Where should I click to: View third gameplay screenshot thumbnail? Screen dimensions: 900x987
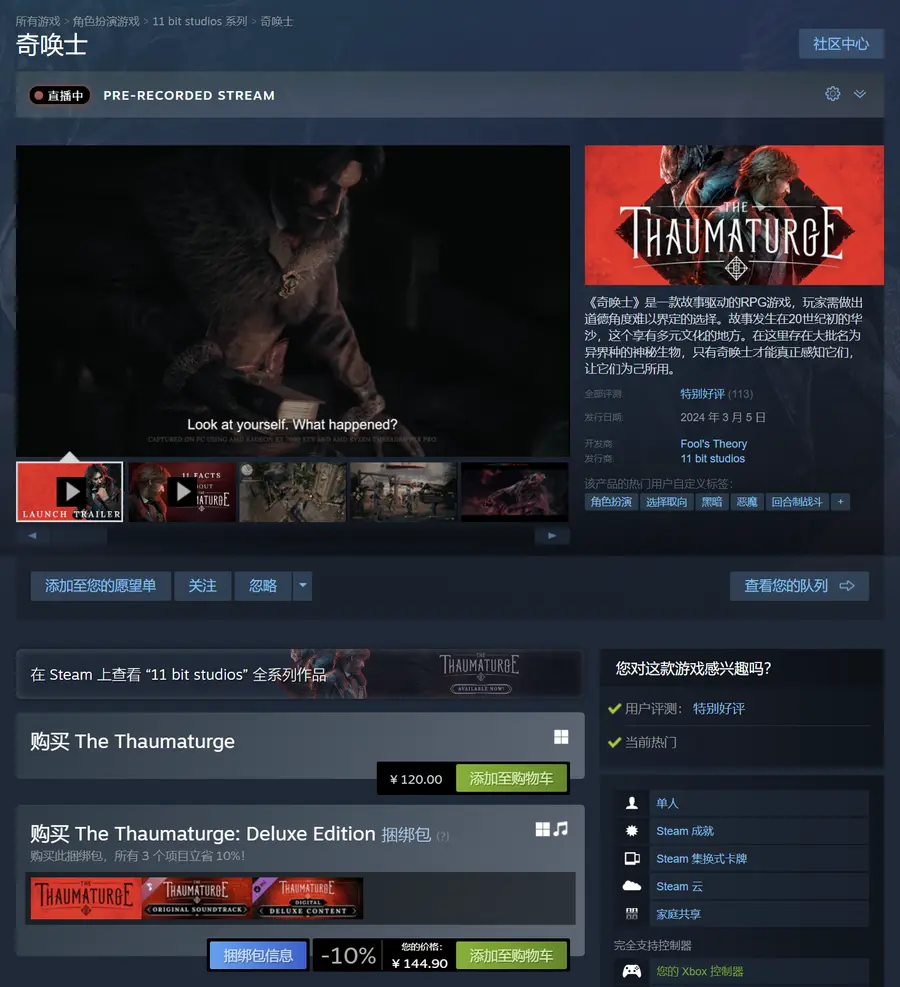[x=293, y=492]
